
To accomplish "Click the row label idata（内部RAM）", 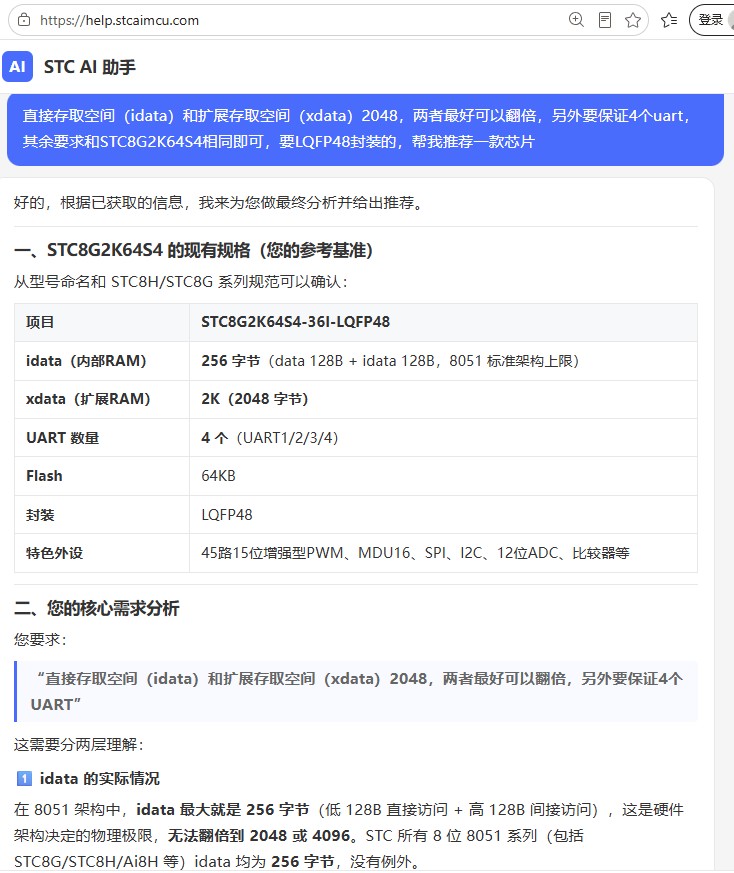I will pyautogui.click(x=102, y=361).
